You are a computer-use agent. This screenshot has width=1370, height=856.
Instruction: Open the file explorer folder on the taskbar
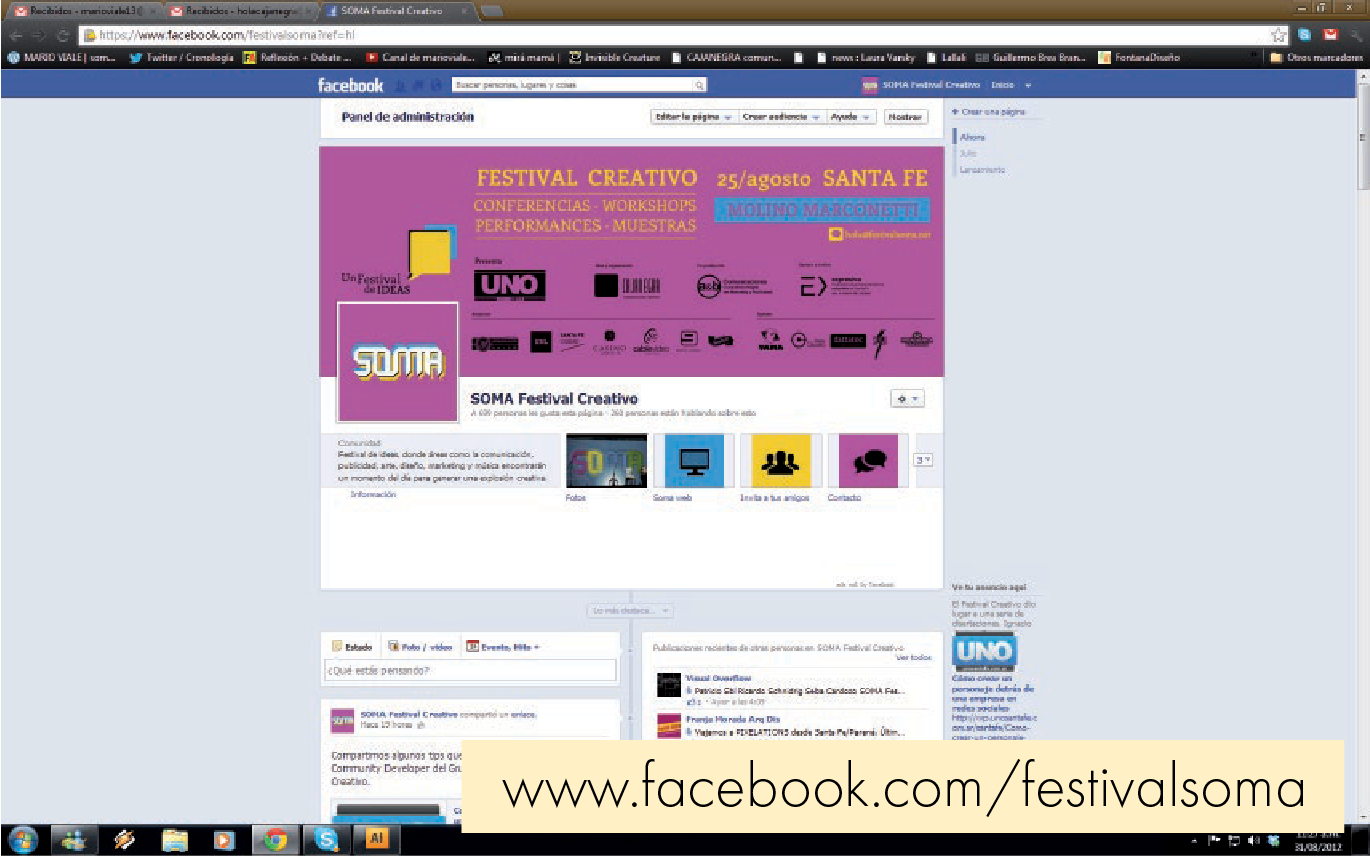[175, 839]
